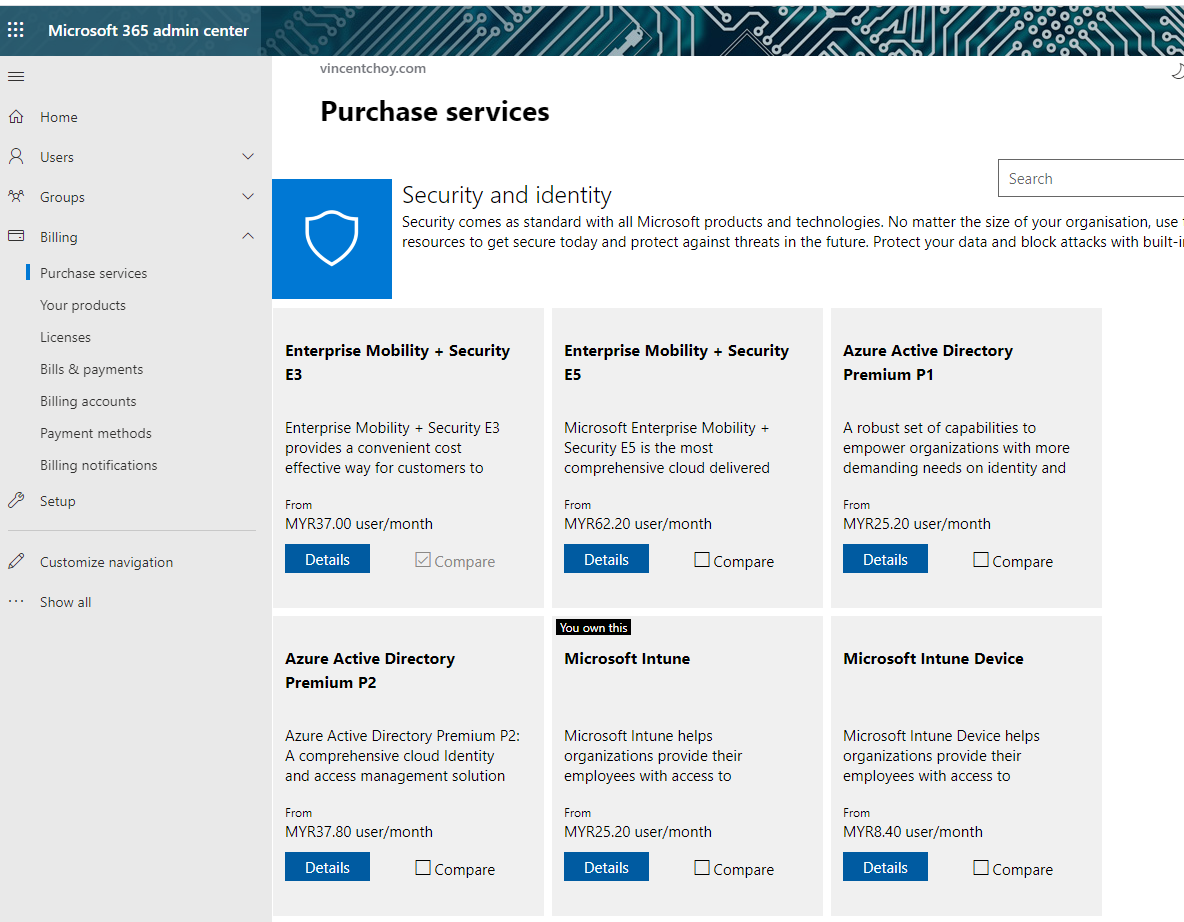This screenshot has height=922, width=1184.
Task: Open Billing notifications page
Action: click(x=99, y=465)
